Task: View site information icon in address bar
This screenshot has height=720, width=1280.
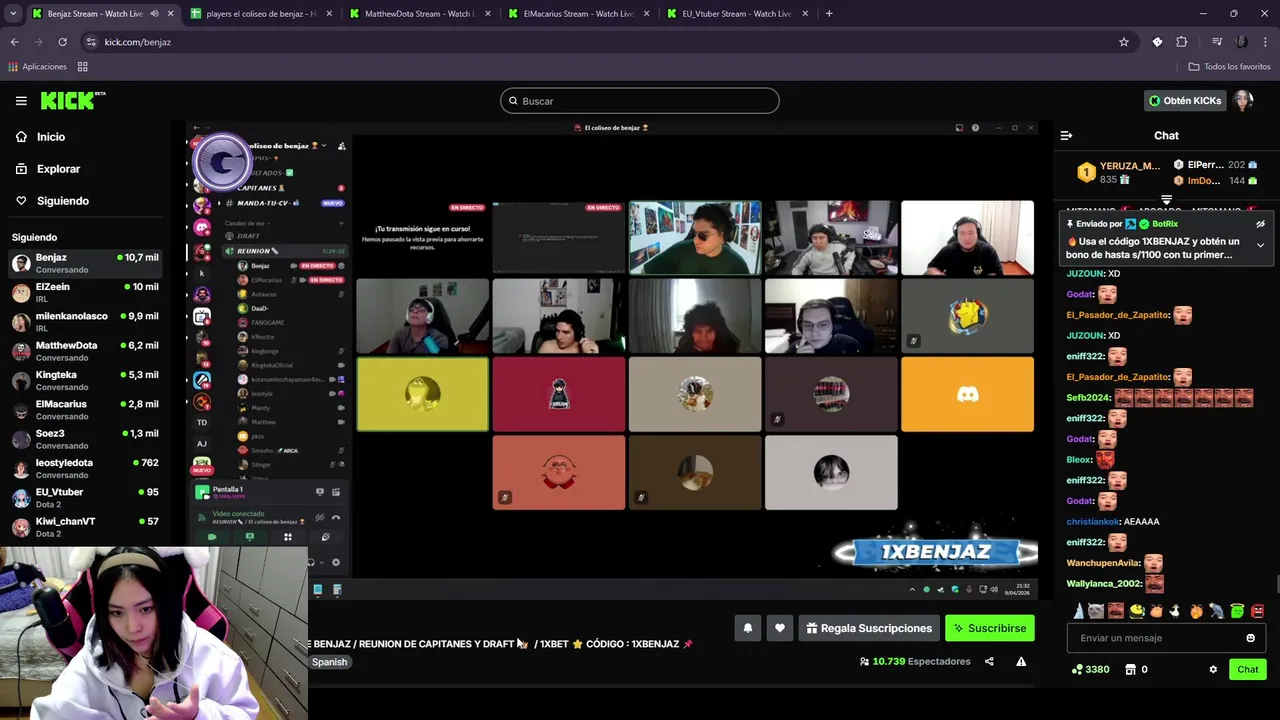Action: pyautogui.click(x=91, y=42)
